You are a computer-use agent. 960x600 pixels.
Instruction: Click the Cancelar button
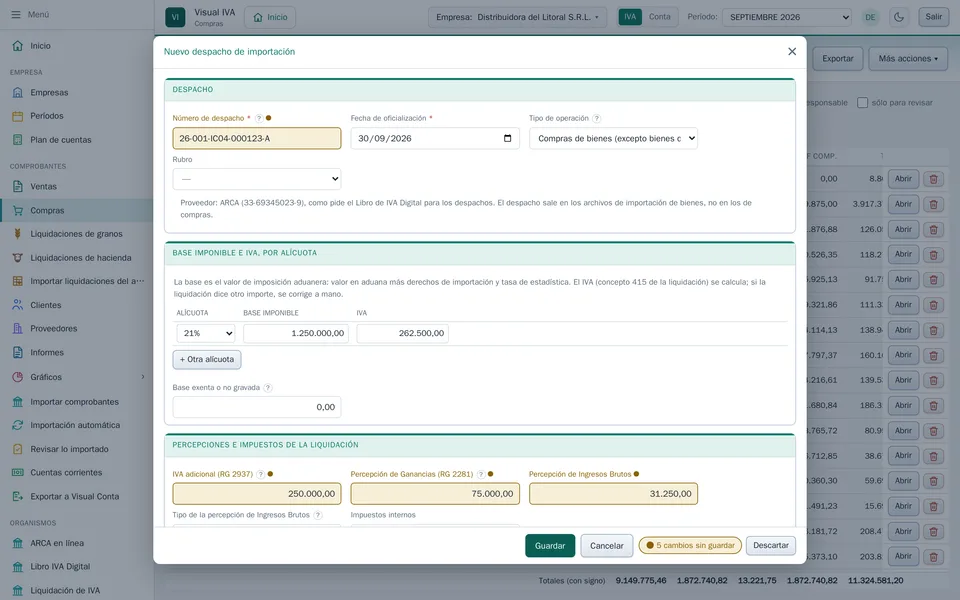(607, 546)
